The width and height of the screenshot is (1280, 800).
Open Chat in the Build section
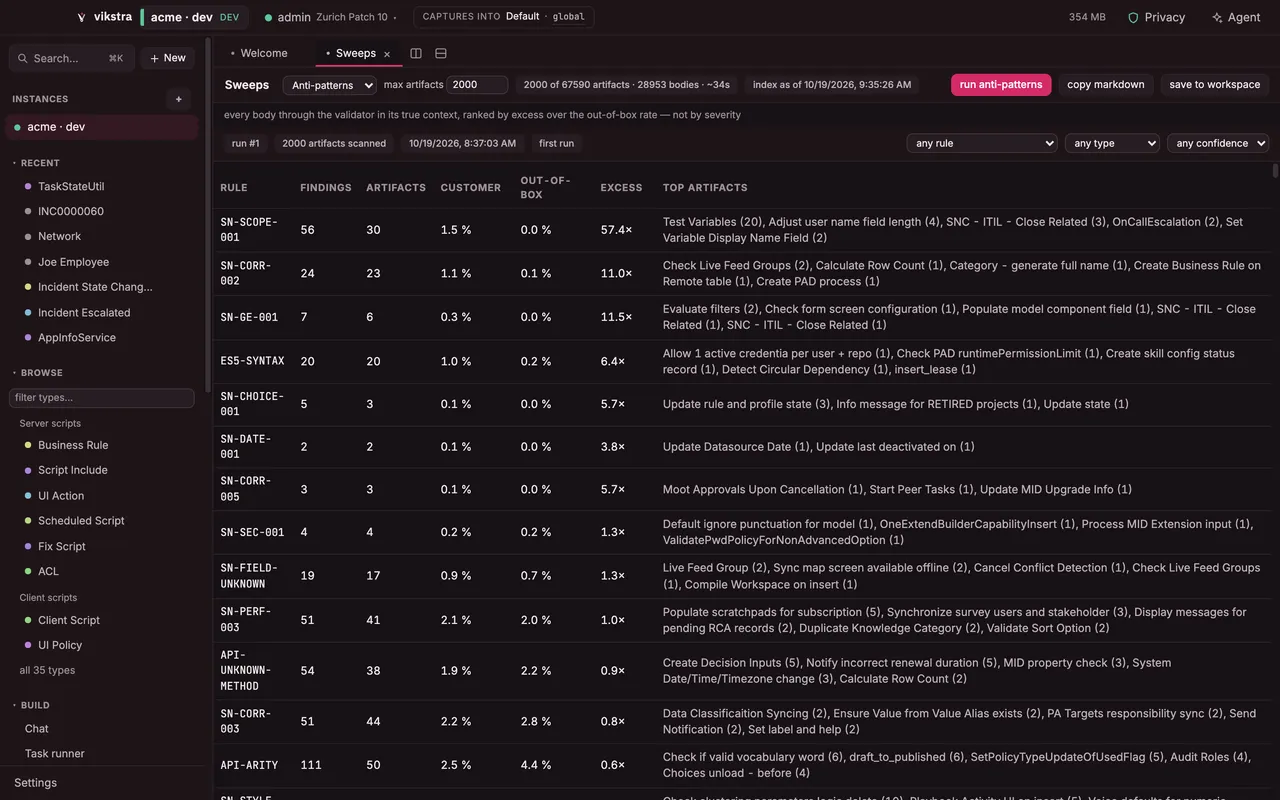(37, 729)
